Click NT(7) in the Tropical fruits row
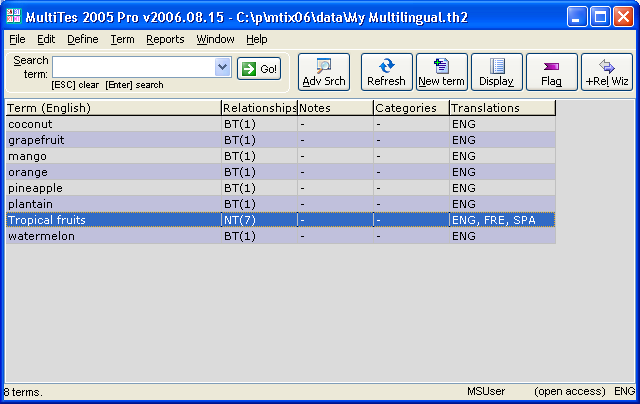 240,220
